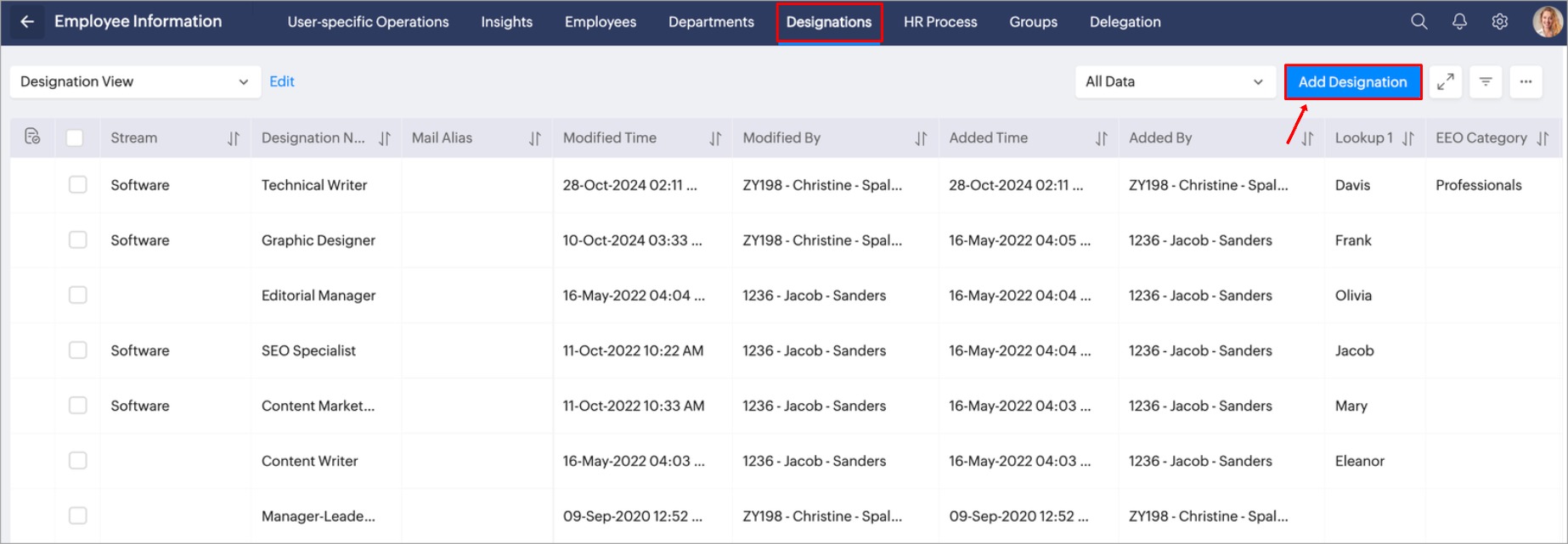
Task: Open the Delegation tab
Action: (x=1125, y=22)
